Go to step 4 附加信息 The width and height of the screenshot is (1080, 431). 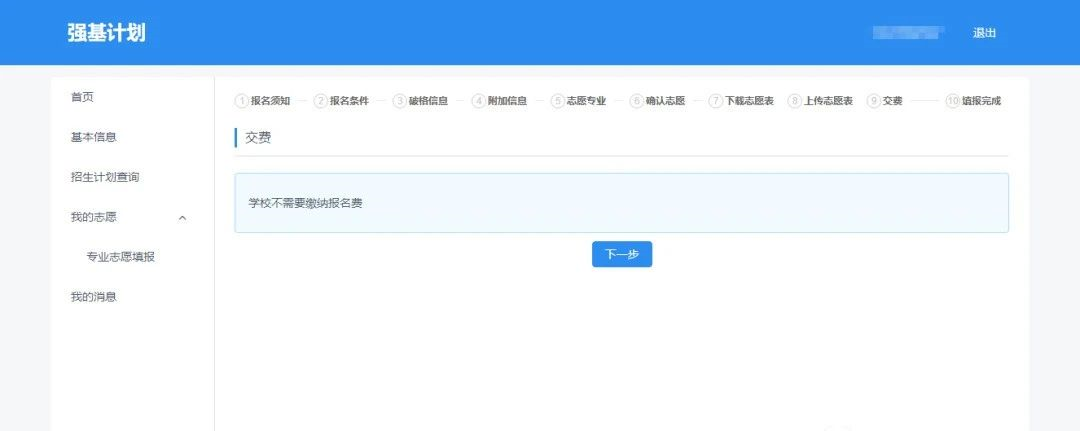499,101
